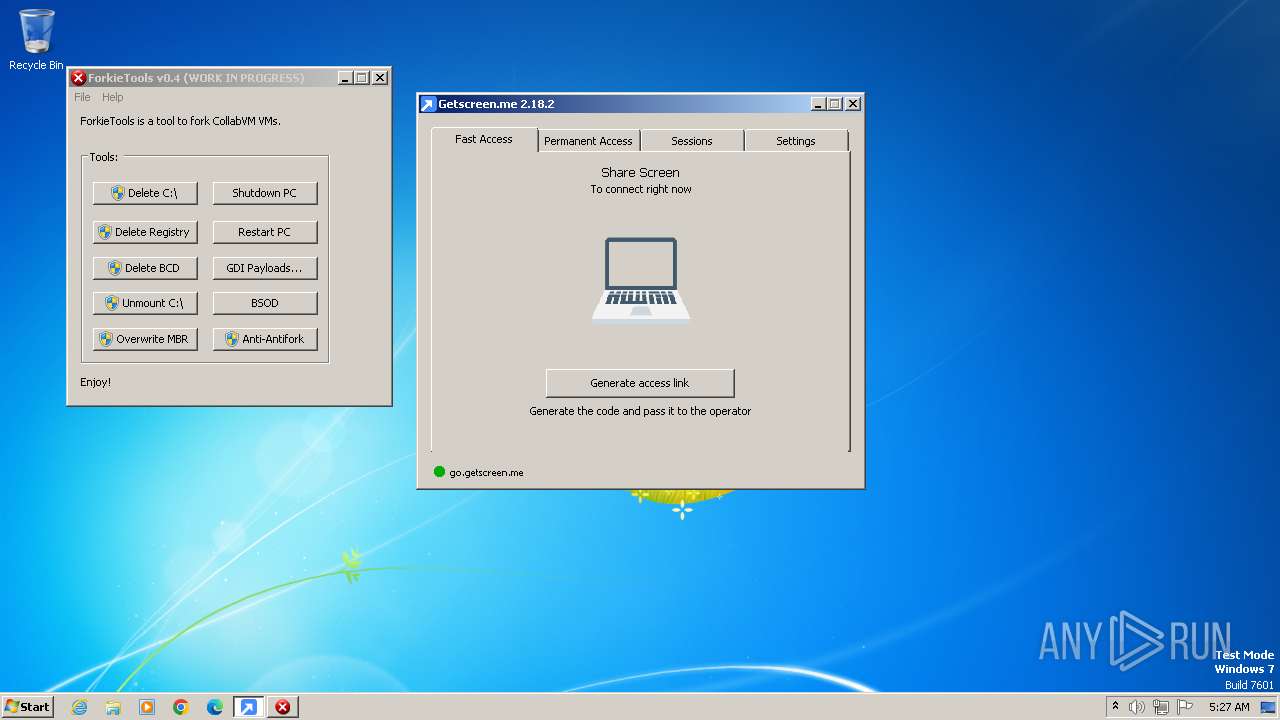Click the Generate access link button

640,383
